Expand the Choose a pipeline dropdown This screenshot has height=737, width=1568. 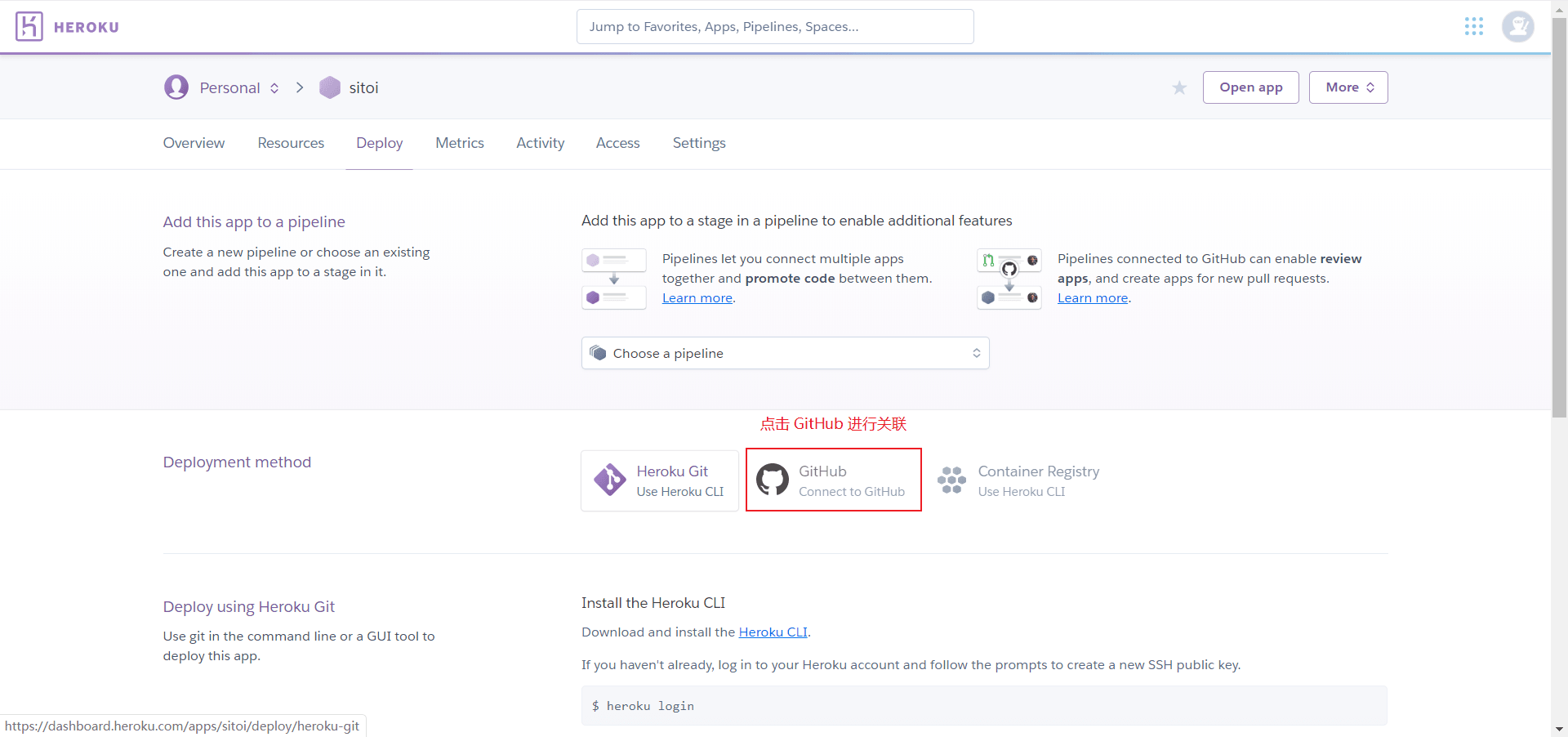click(x=785, y=353)
